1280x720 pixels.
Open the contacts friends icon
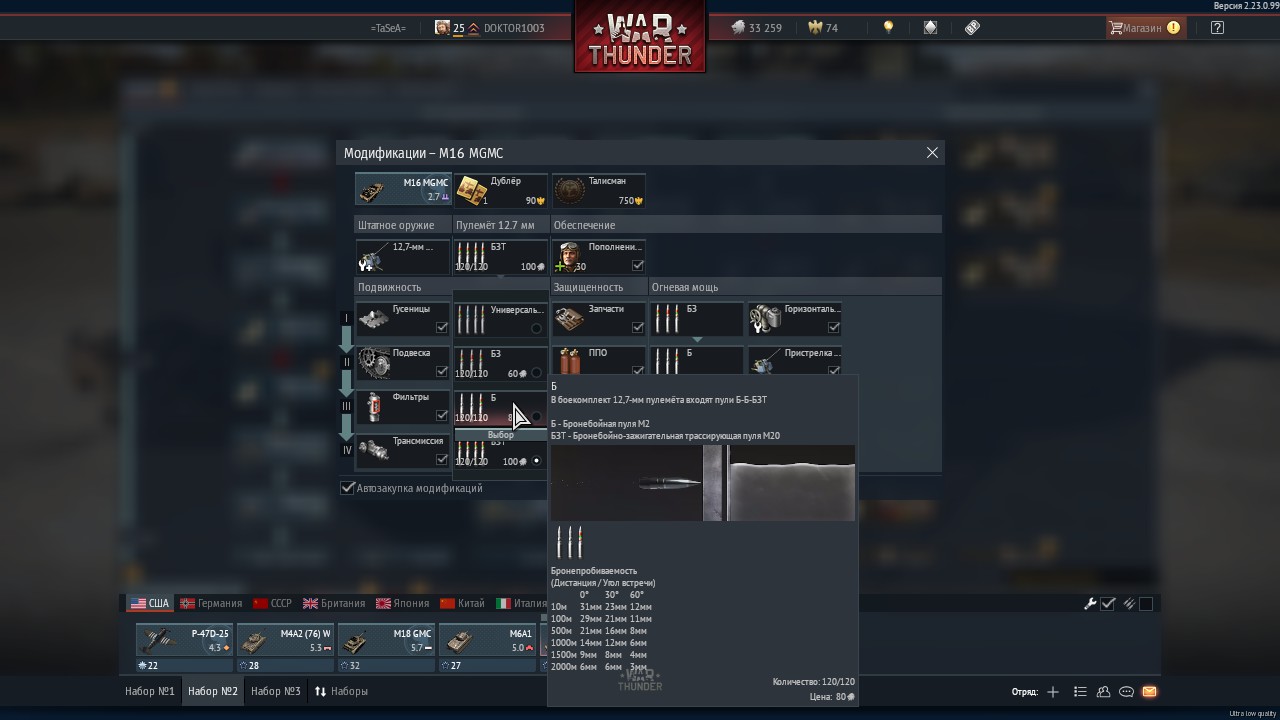(1103, 691)
